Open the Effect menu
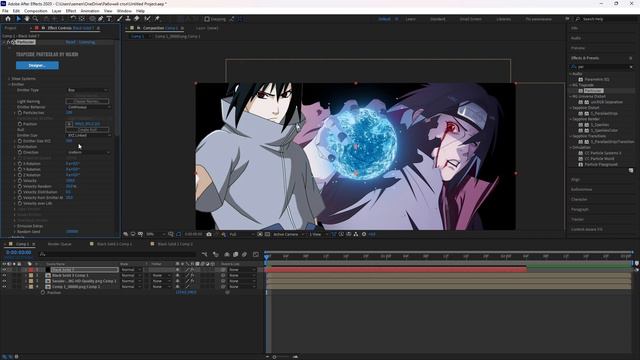The height and width of the screenshot is (360, 640). (71, 11)
